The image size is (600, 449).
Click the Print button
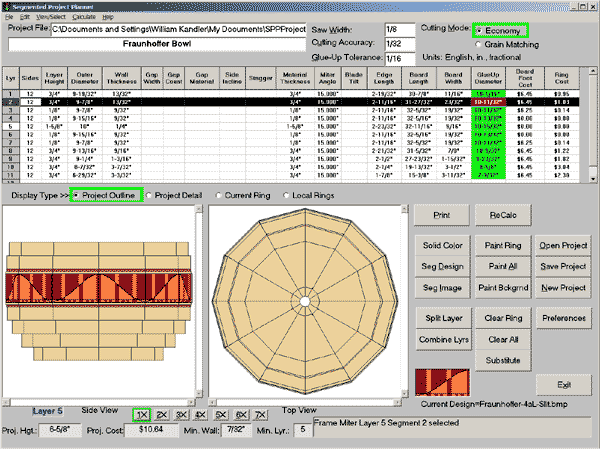[x=441, y=216]
